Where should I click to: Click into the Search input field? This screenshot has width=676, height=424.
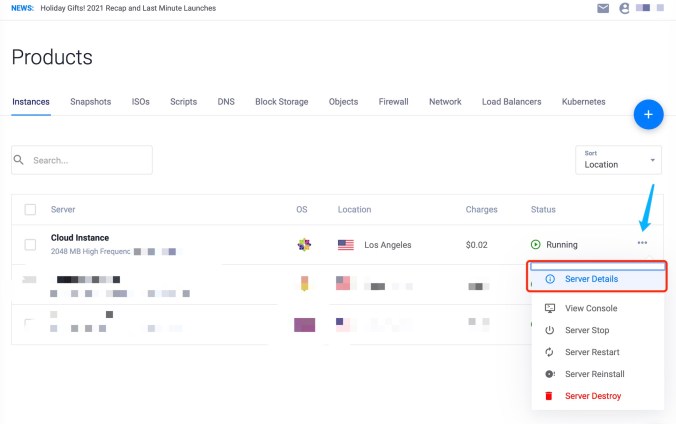[88, 160]
